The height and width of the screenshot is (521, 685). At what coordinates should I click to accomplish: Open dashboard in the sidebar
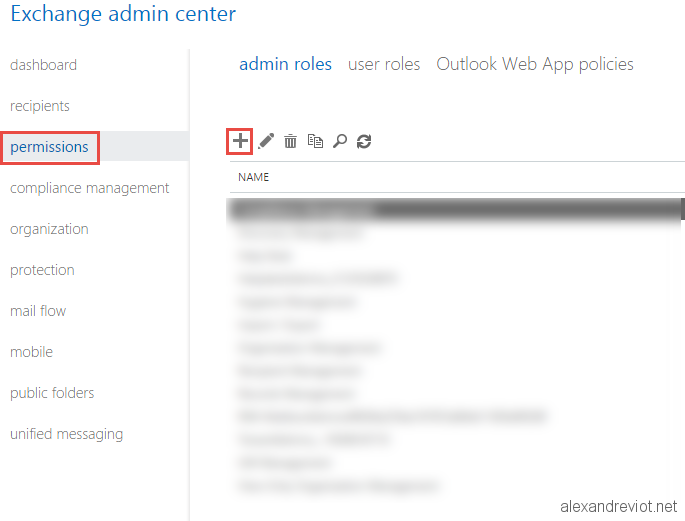click(43, 65)
